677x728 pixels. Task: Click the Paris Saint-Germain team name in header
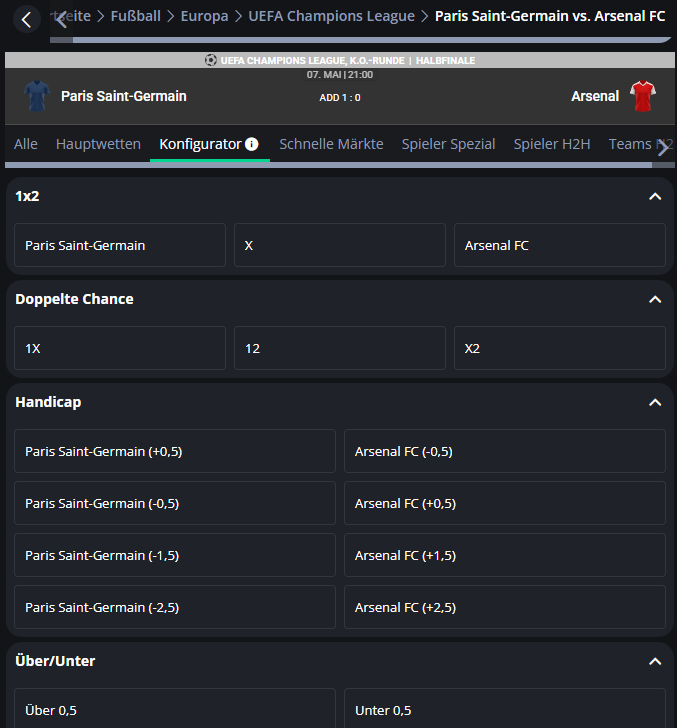pyautogui.click(x=124, y=96)
